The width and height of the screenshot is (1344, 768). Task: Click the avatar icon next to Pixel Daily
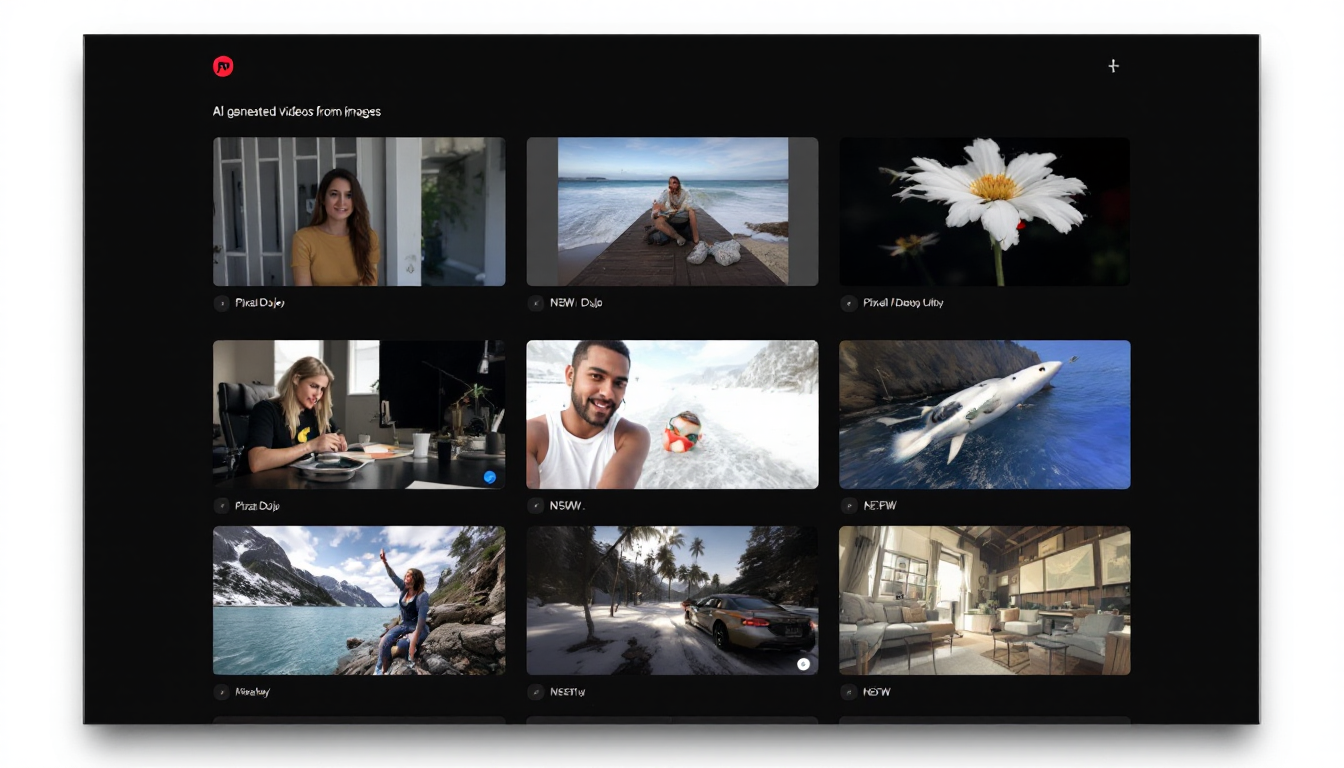click(x=221, y=303)
